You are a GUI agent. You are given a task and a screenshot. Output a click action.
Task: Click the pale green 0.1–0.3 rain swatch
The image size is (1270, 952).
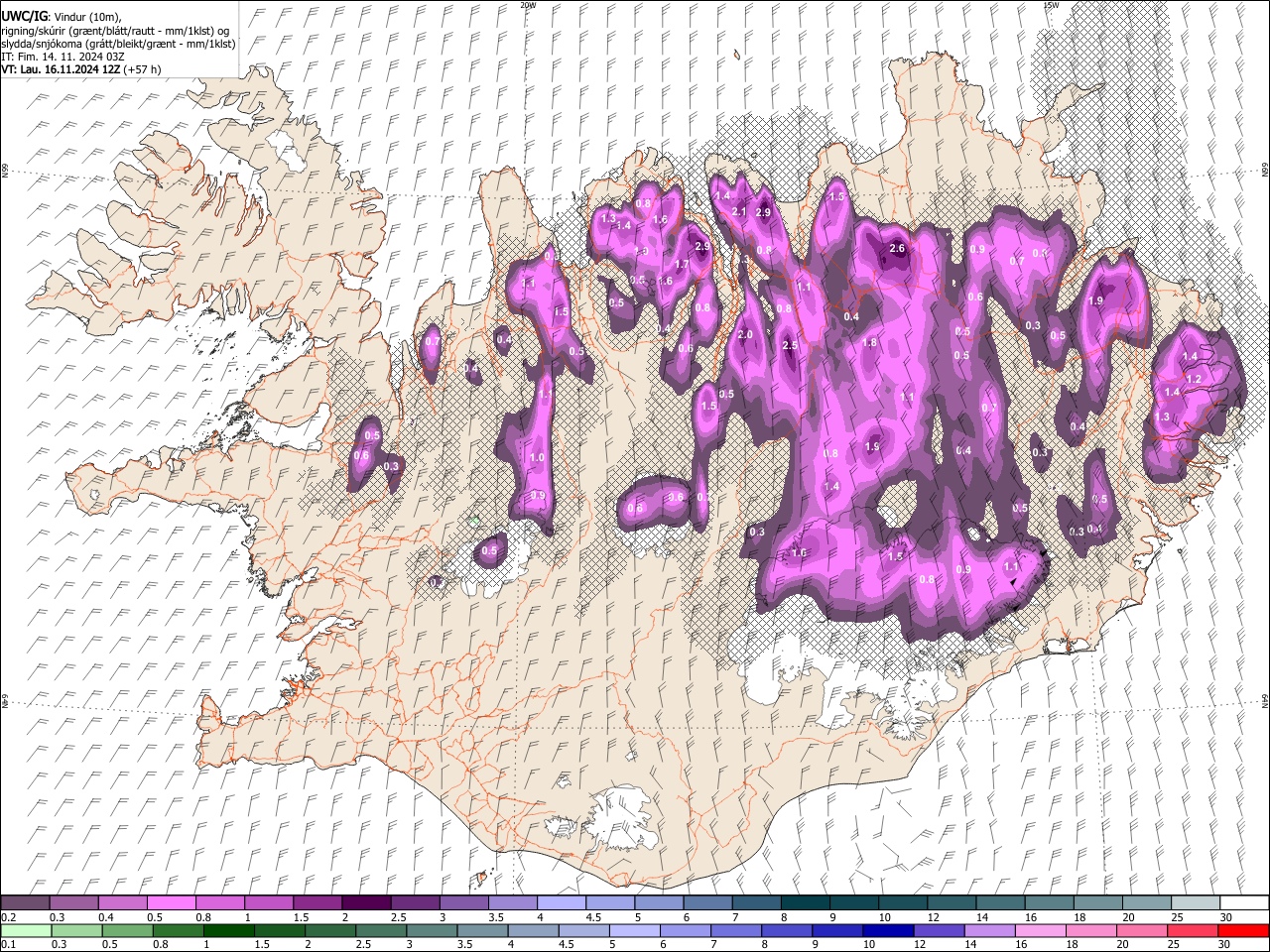click(25, 930)
